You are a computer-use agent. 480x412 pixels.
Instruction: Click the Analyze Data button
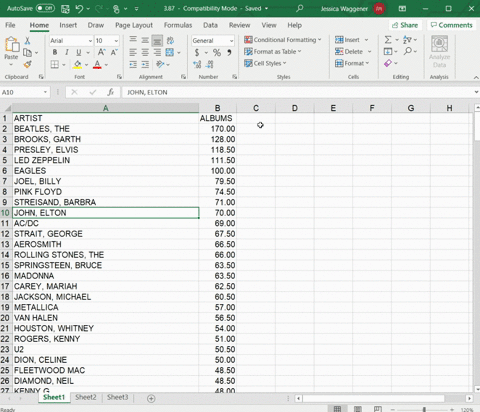pos(439,52)
